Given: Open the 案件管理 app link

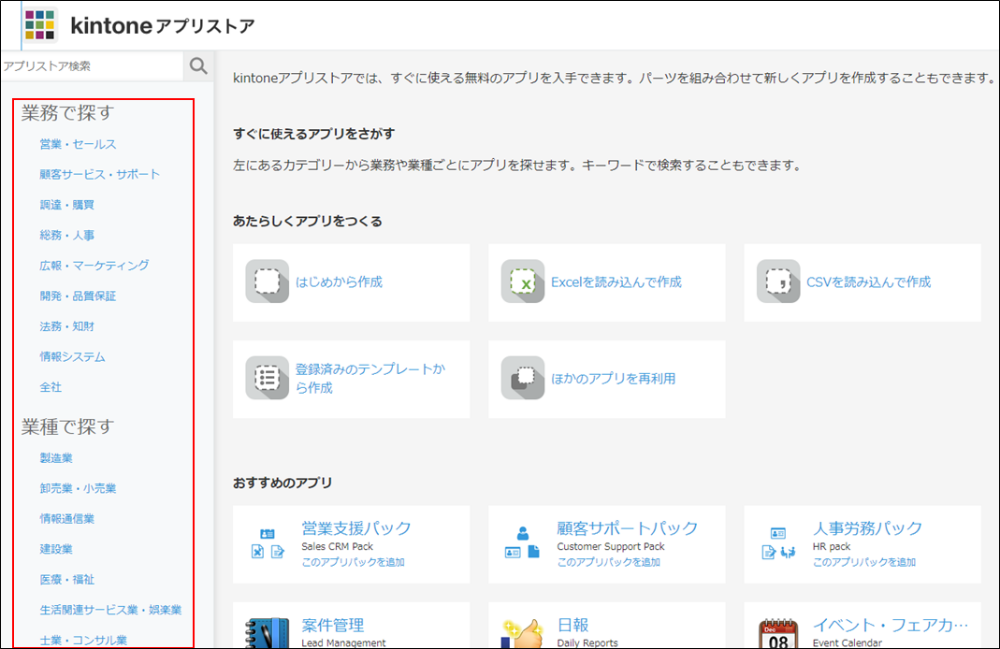Looking at the screenshot, I should [x=333, y=625].
